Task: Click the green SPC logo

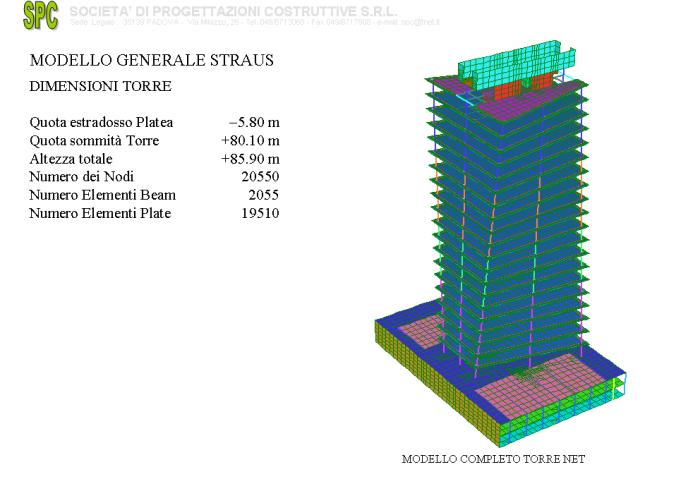Action: [40, 15]
